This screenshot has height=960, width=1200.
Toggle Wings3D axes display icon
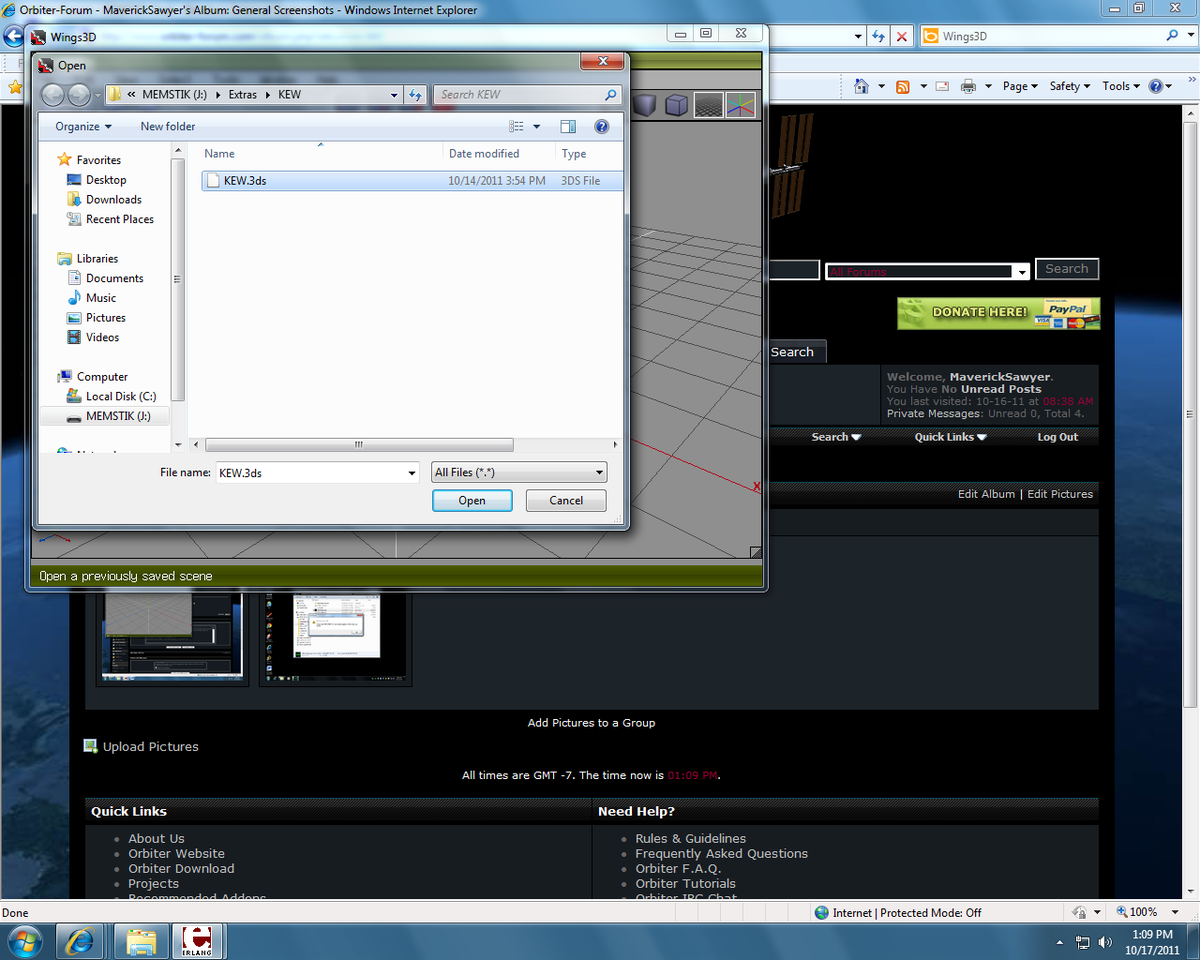(740, 104)
